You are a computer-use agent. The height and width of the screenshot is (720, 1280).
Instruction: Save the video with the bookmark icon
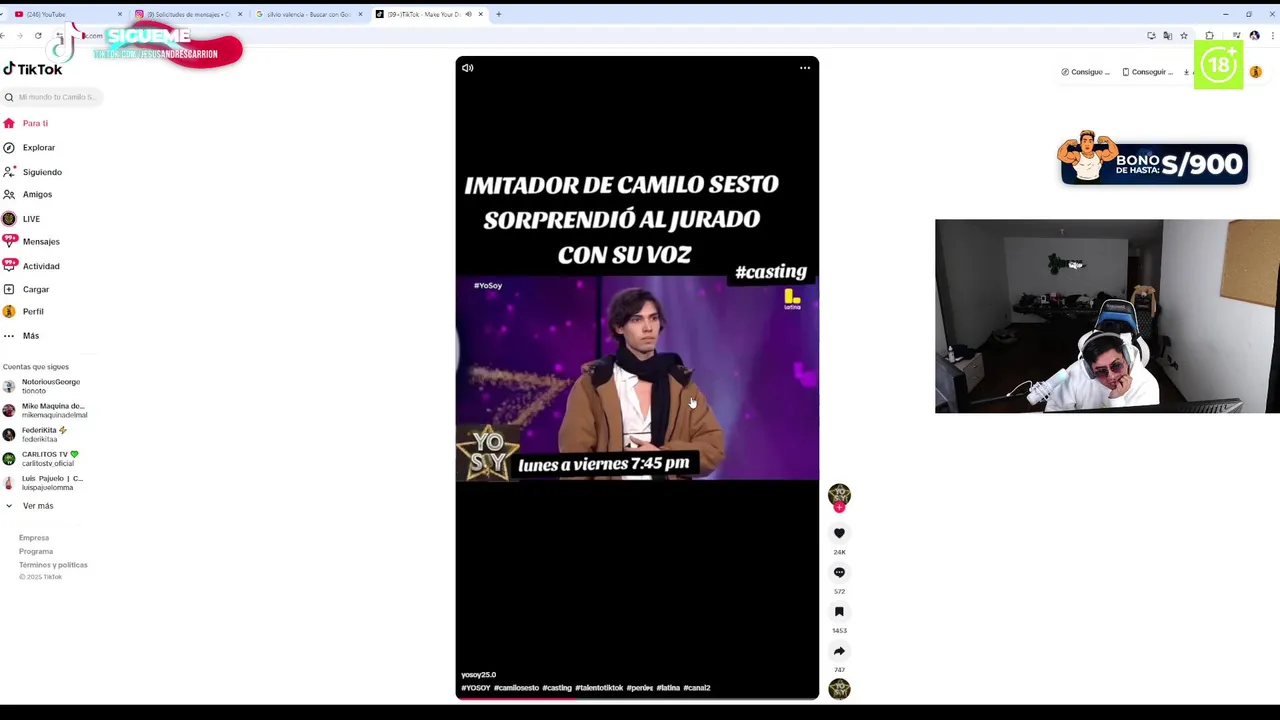839,611
